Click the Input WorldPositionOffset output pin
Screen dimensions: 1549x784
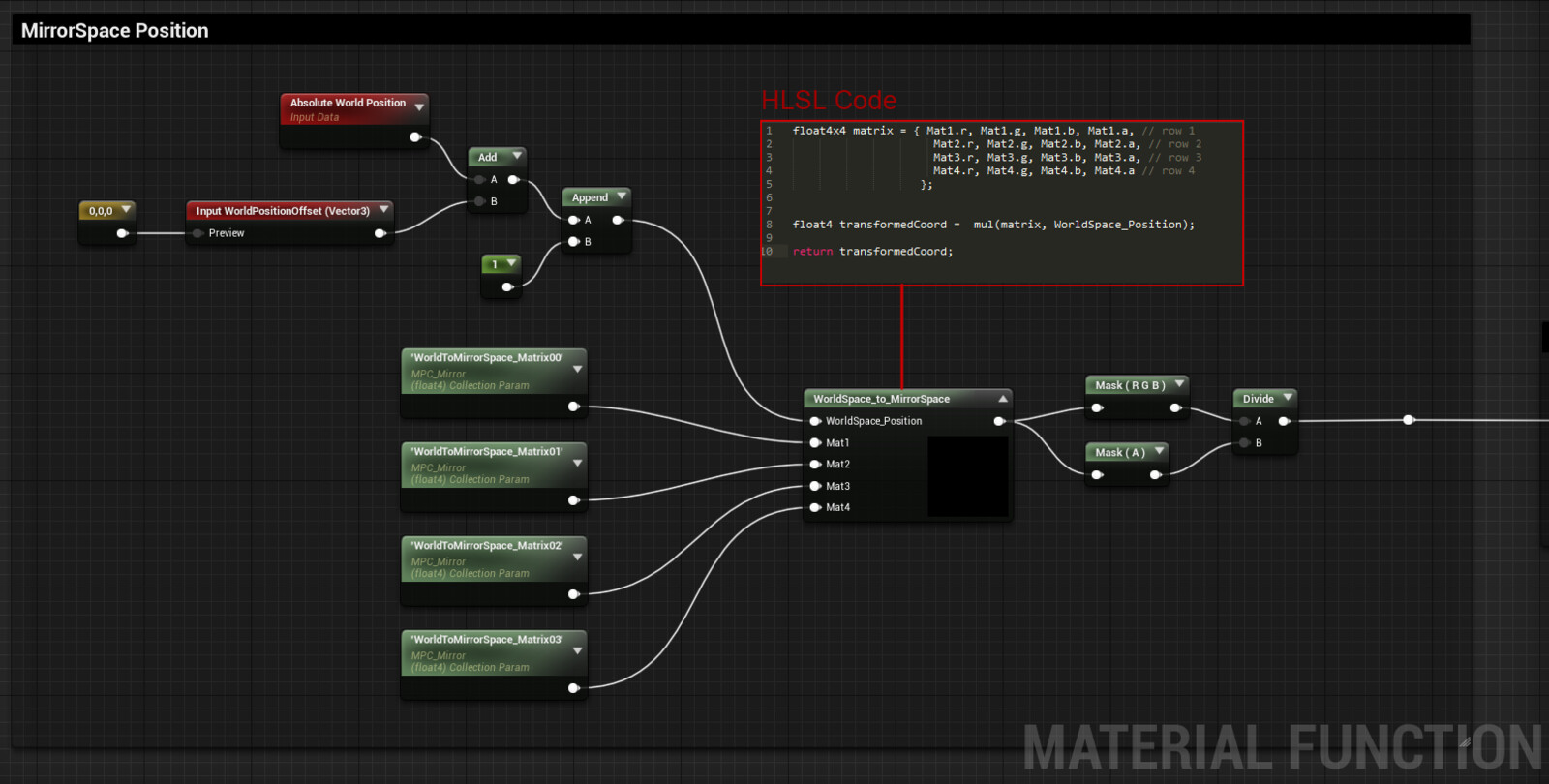pyautogui.click(x=380, y=233)
